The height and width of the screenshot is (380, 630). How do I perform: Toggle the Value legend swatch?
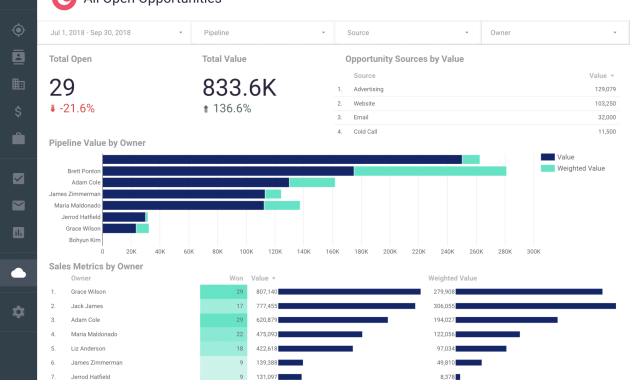coord(548,157)
